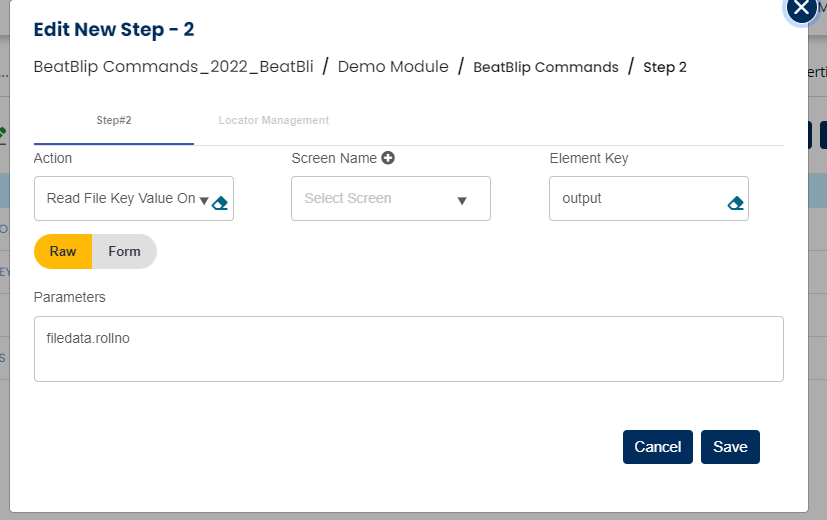The width and height of the screenshot is (827, 520).
Task: Close the Edit New Step dialog
Action: pyautogui.click(x=801, y=8)
